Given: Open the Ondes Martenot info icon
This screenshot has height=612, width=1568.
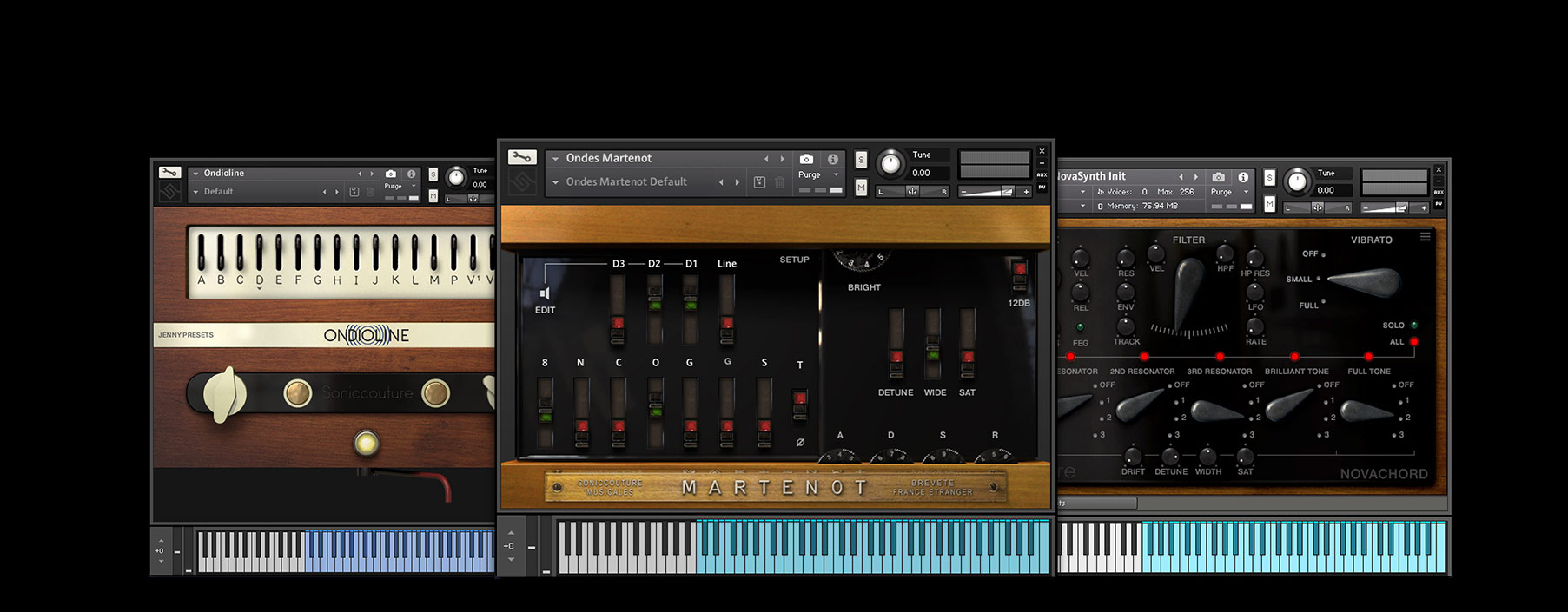Looking at the screenshot, I should pos(832,159).
